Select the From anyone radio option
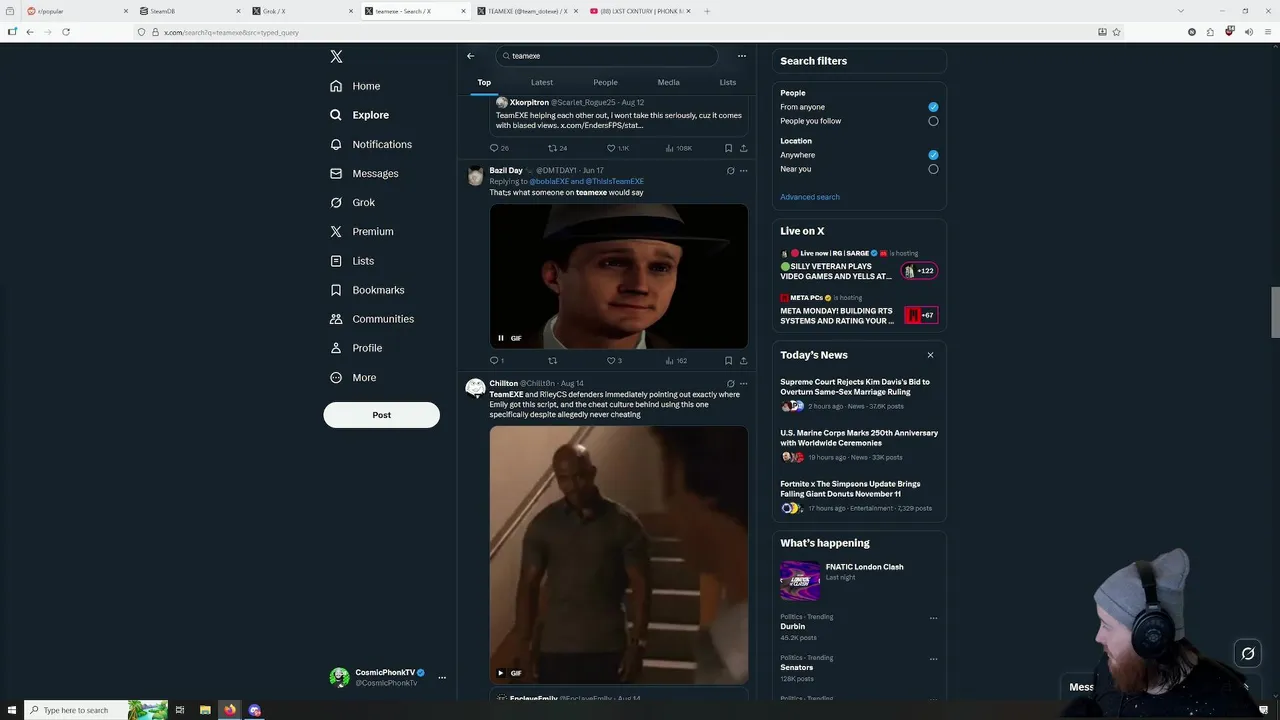 coord(933,107)
